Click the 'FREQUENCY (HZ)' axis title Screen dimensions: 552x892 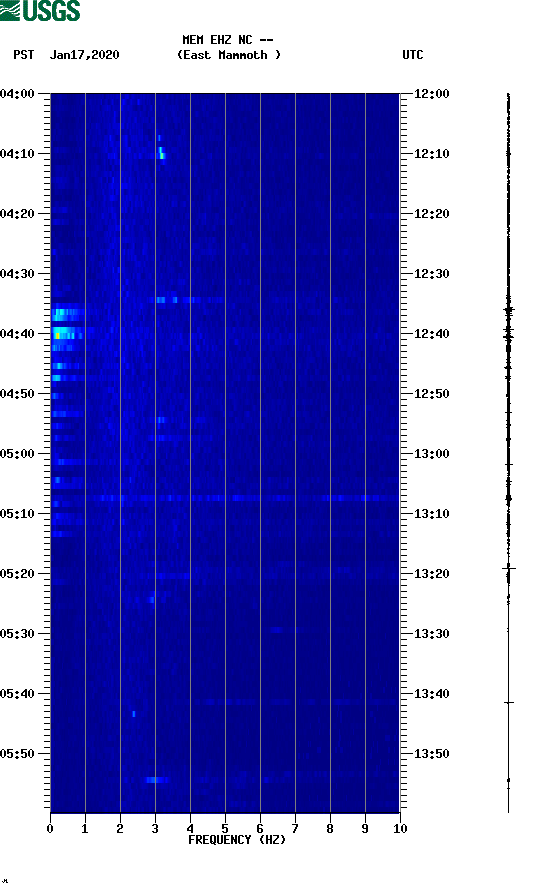point(237,840)
